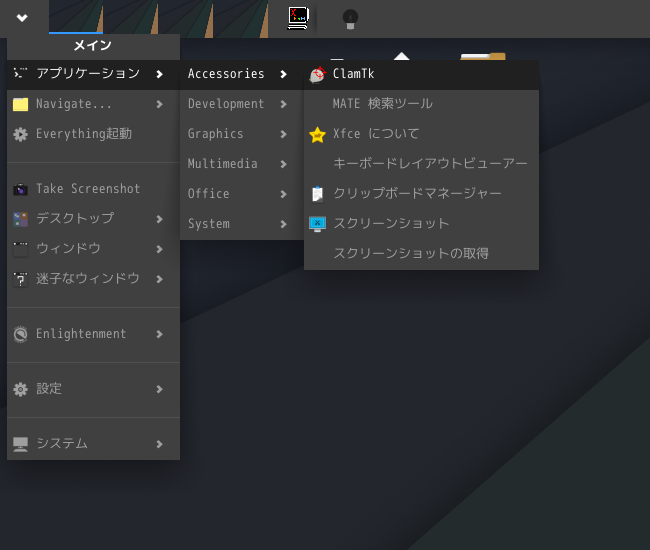Open the アプリケーション menu entry

[93, 74]
